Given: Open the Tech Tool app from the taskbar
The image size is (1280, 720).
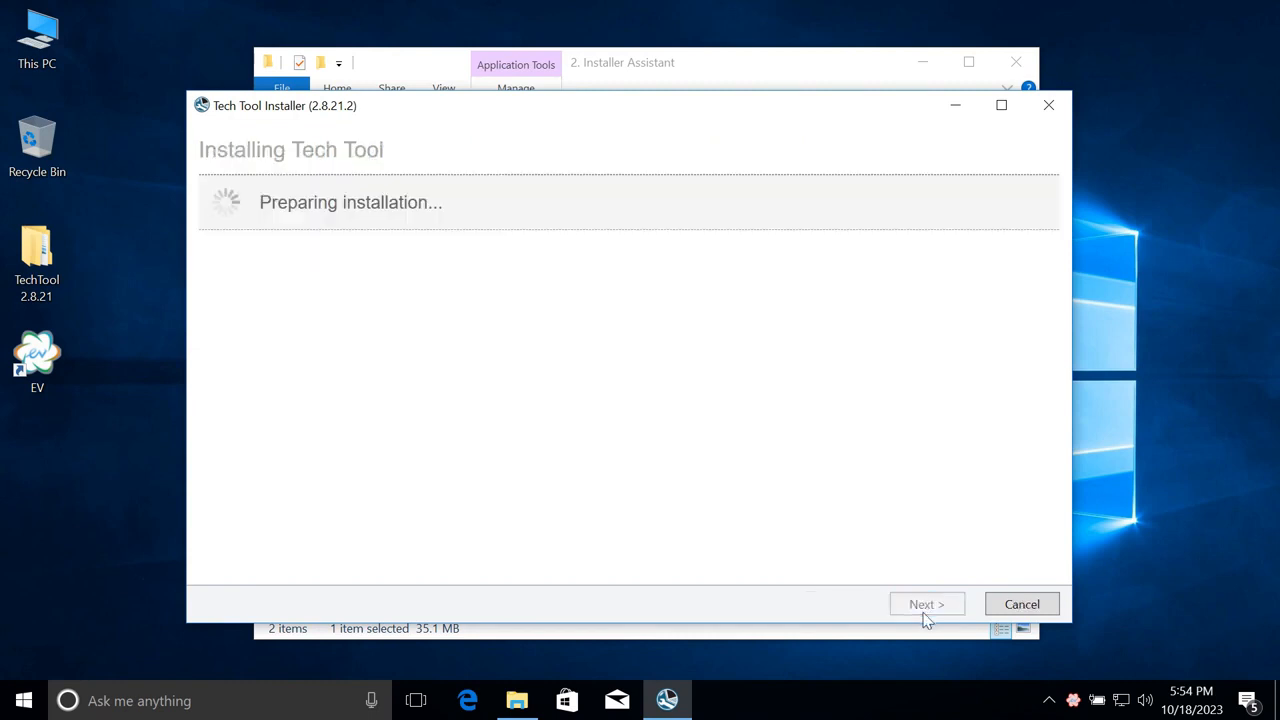Looking at the screenshot, I should [667, 700].
